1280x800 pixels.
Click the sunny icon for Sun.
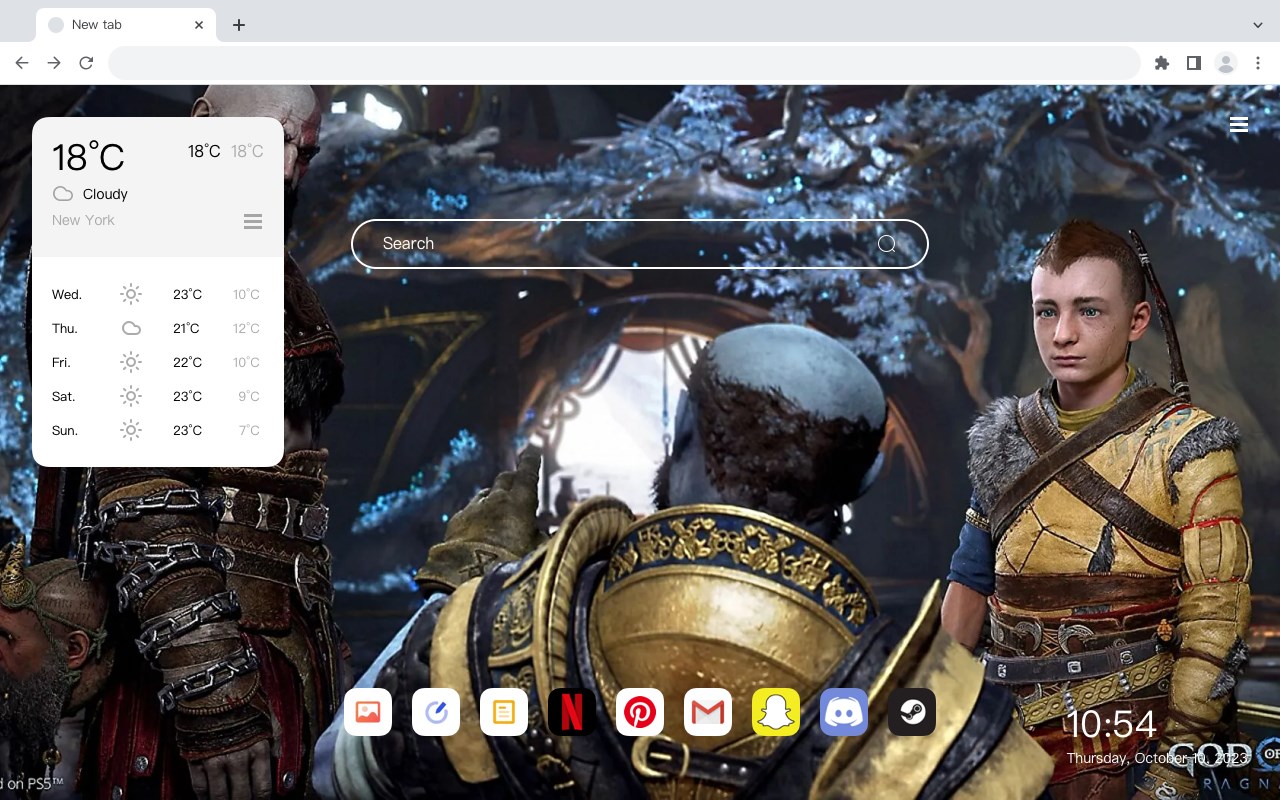coord(131,430)
